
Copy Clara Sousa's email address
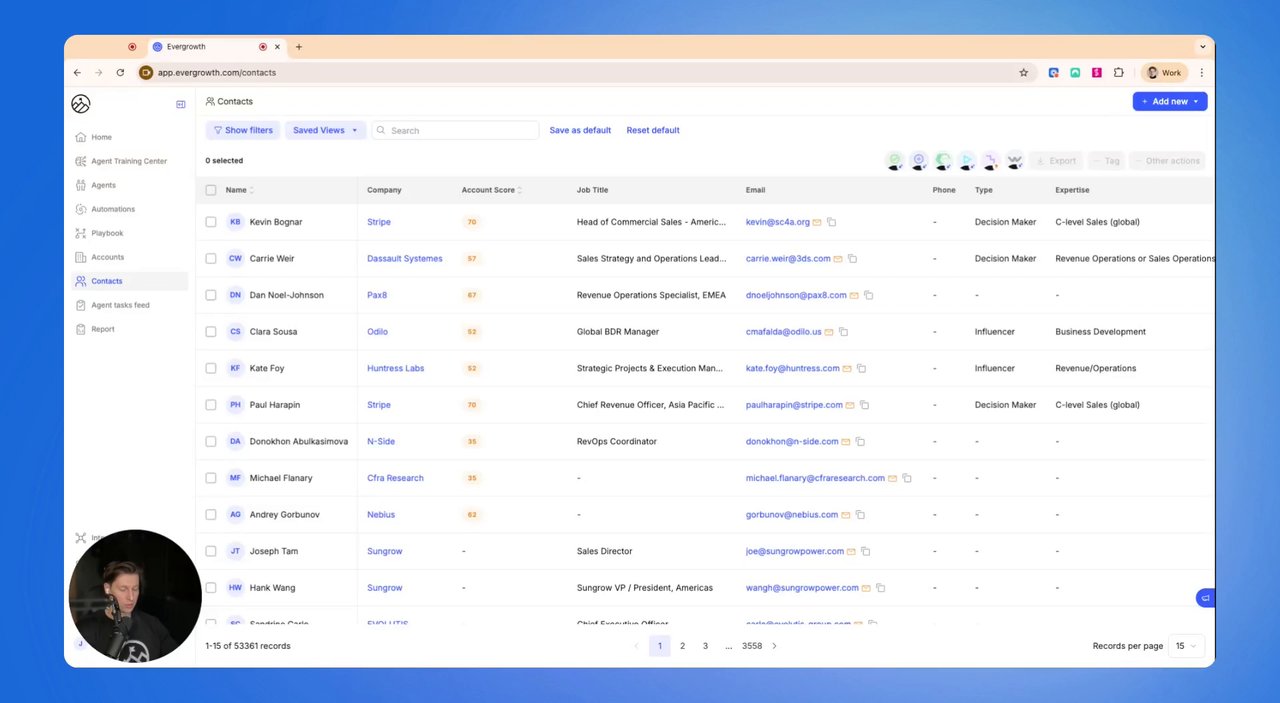point(843,331)
